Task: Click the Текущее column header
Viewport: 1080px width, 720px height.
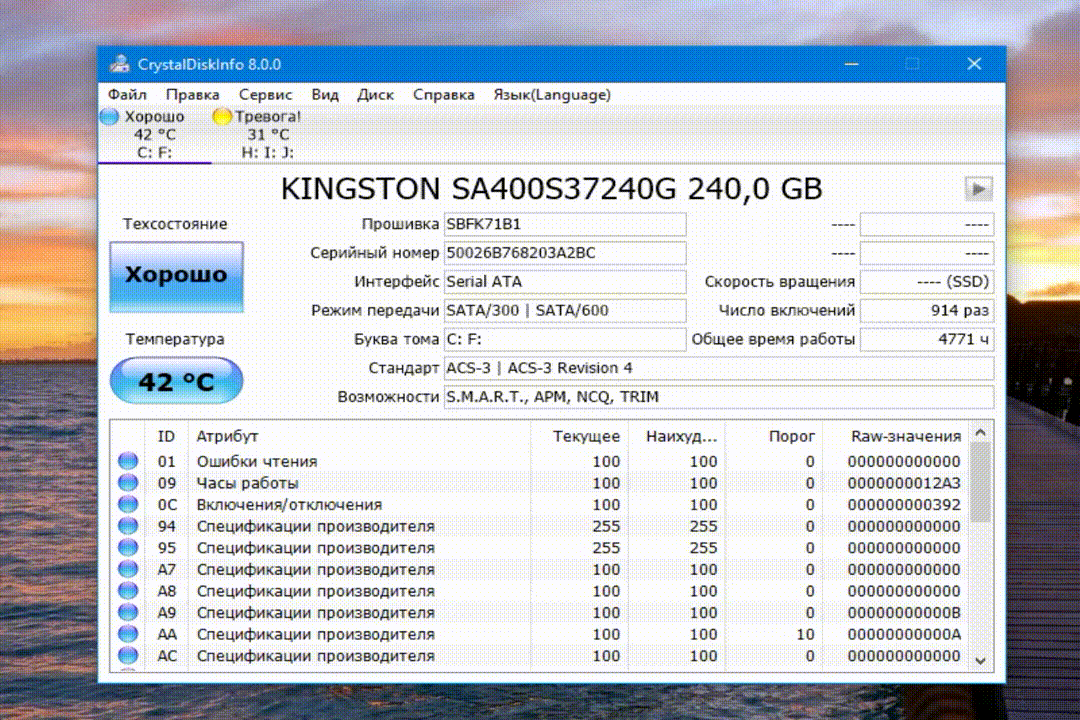Action: pos(579,436)
